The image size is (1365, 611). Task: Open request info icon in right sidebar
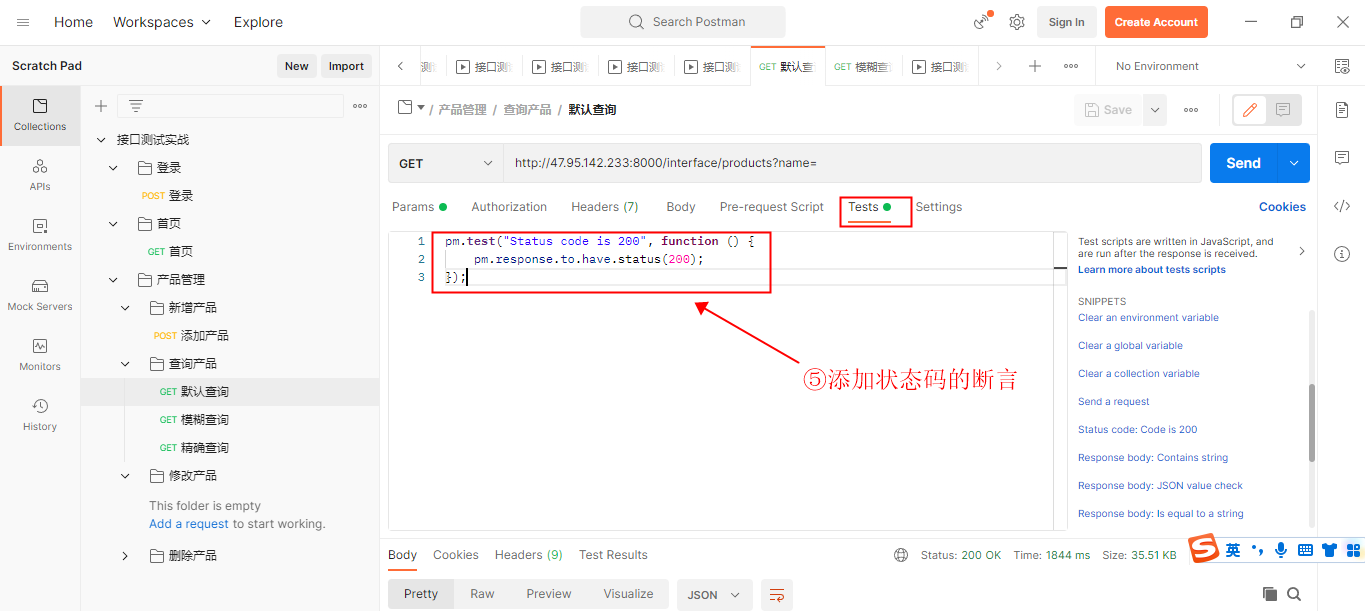coord(1342,254)
